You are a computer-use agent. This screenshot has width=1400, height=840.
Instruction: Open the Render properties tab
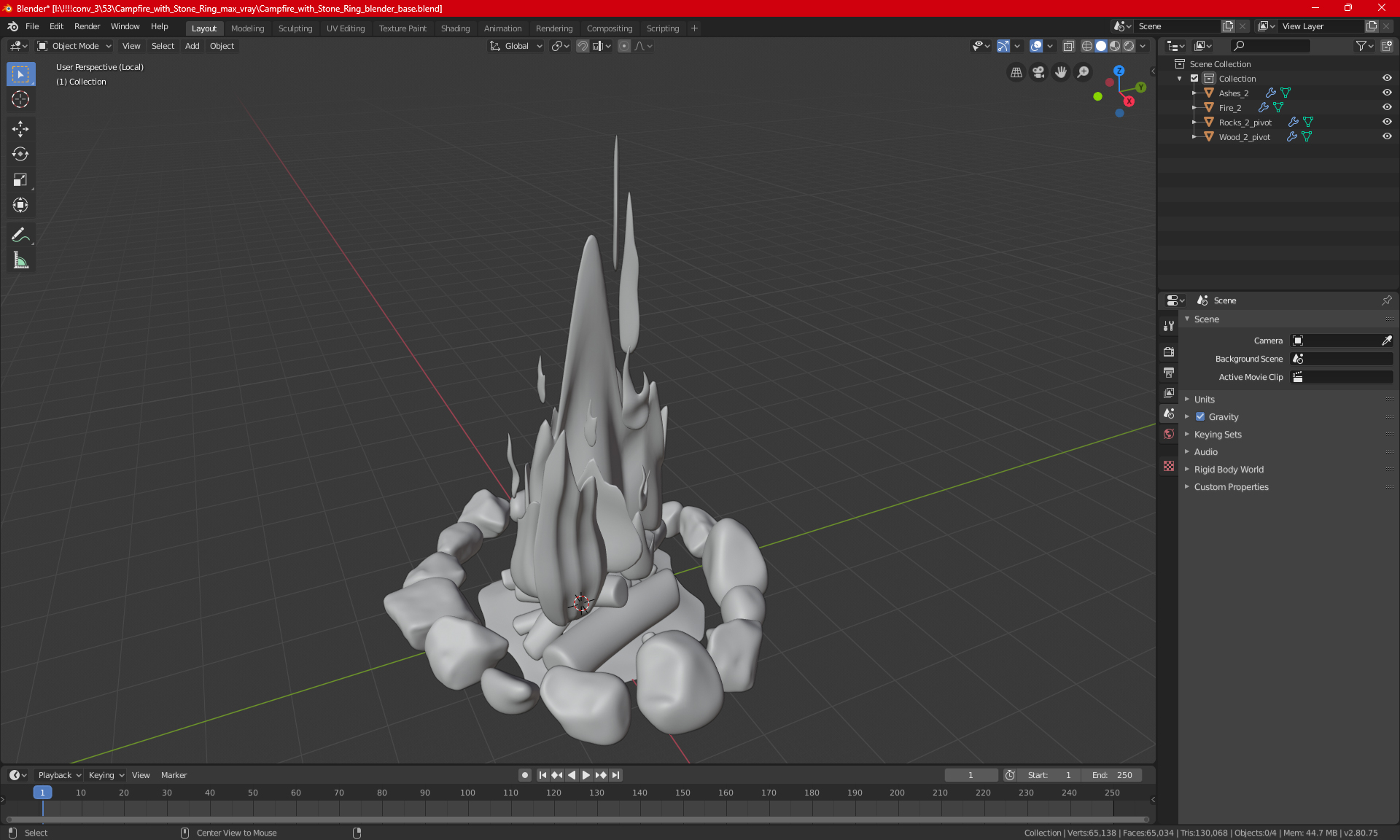[1169, 351]
